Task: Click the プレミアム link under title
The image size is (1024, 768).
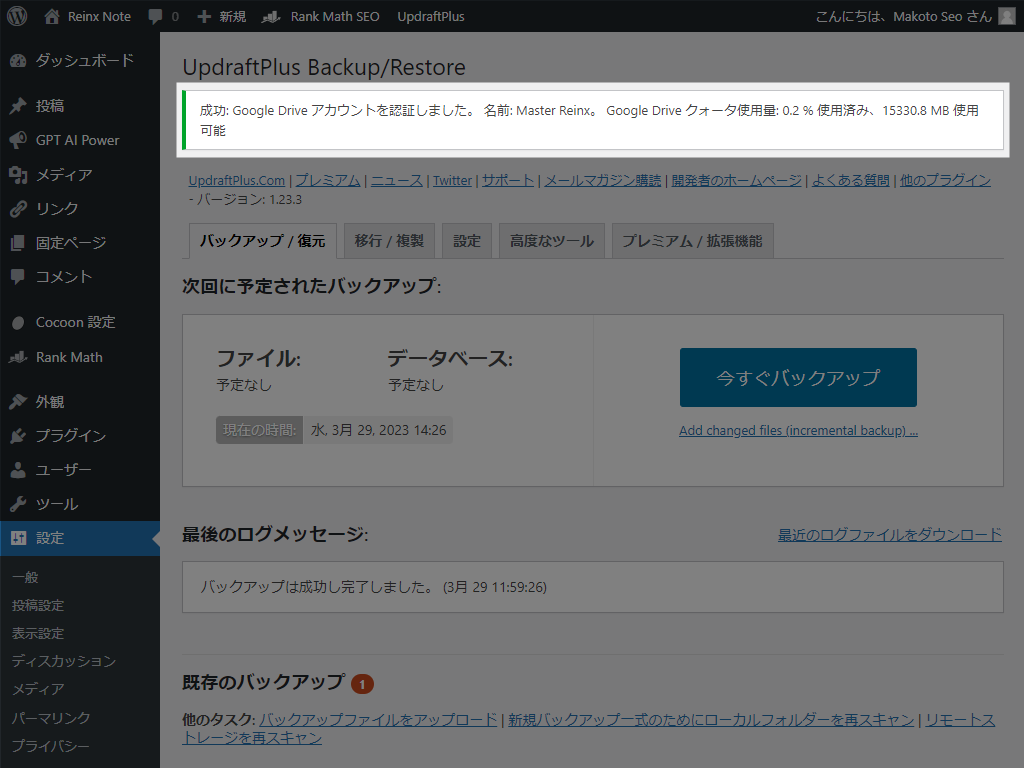Action: pos(328,180)
